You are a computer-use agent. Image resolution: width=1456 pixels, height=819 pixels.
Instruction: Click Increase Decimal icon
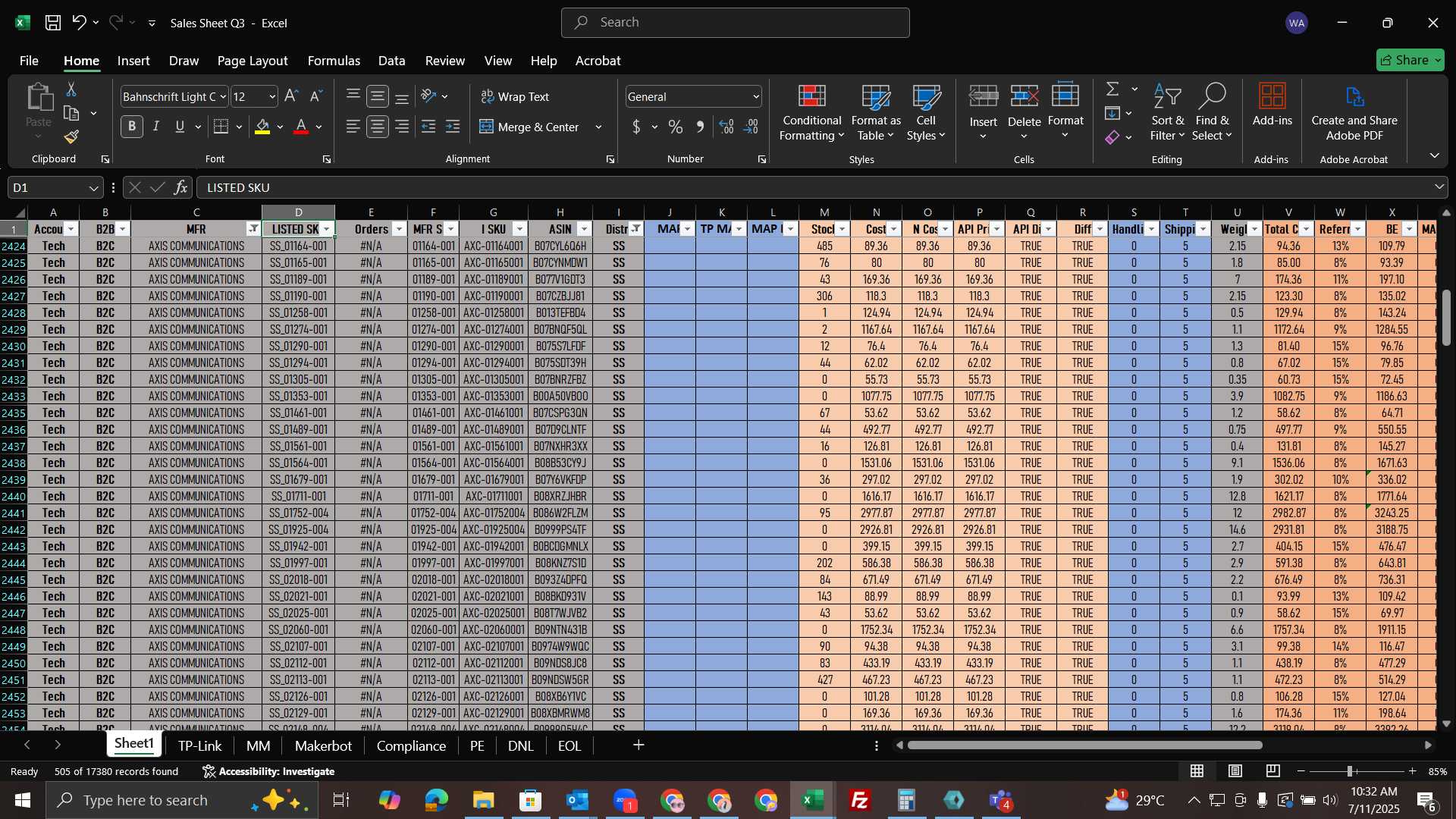726,127
